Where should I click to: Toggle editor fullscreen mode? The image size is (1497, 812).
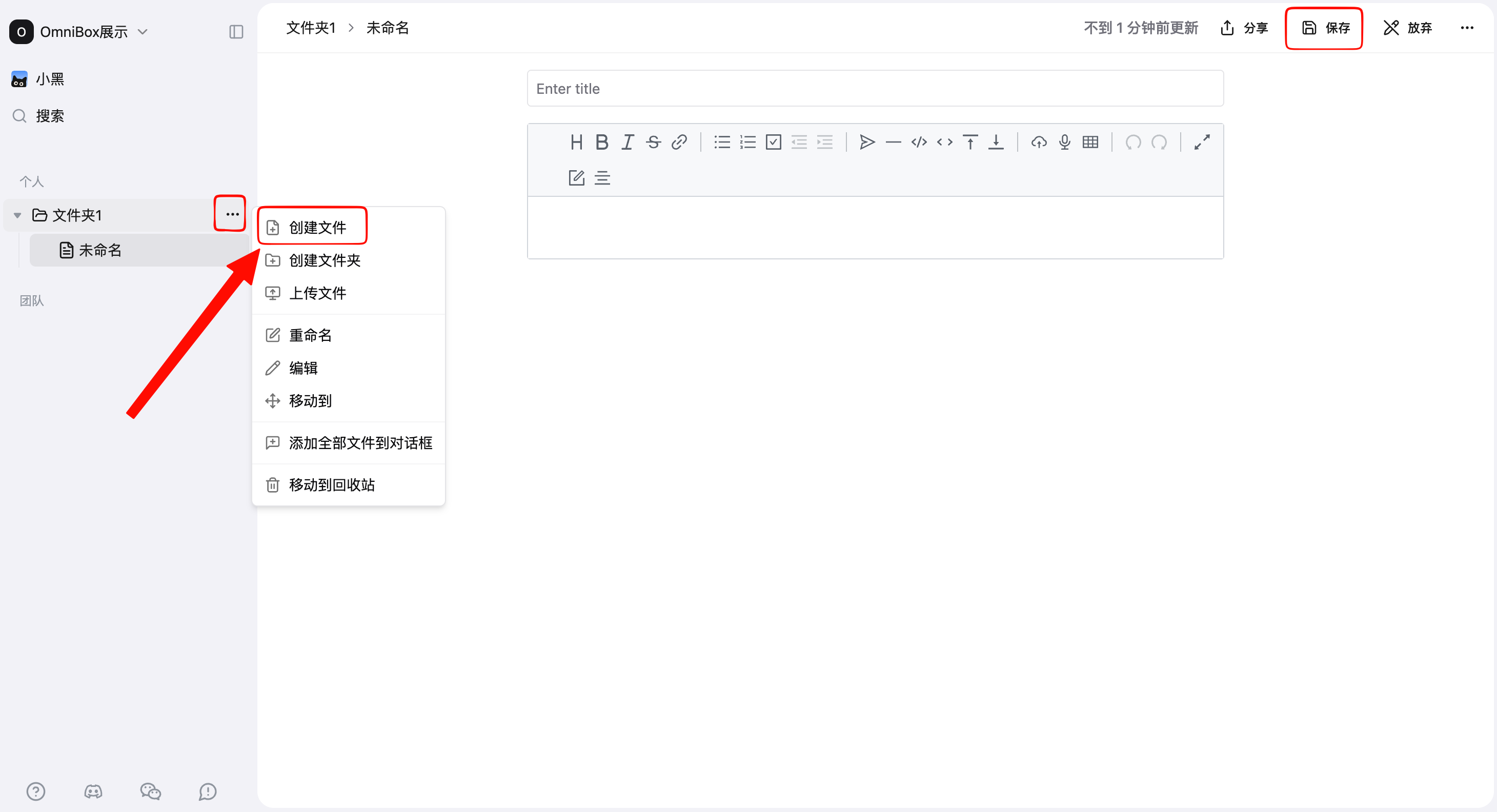click(x=1202, y=143)
